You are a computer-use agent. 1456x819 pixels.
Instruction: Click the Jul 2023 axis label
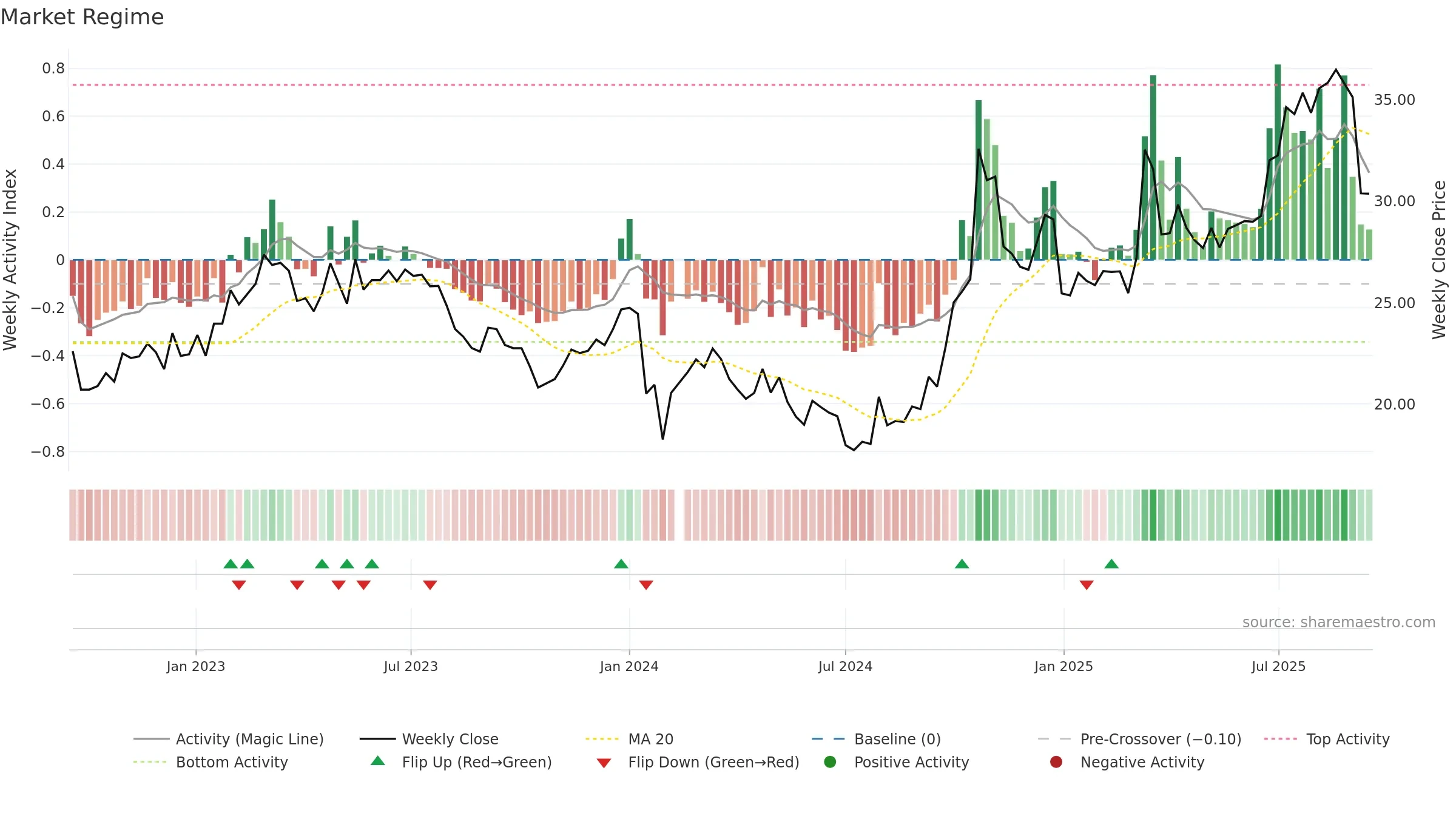point(411,666)
